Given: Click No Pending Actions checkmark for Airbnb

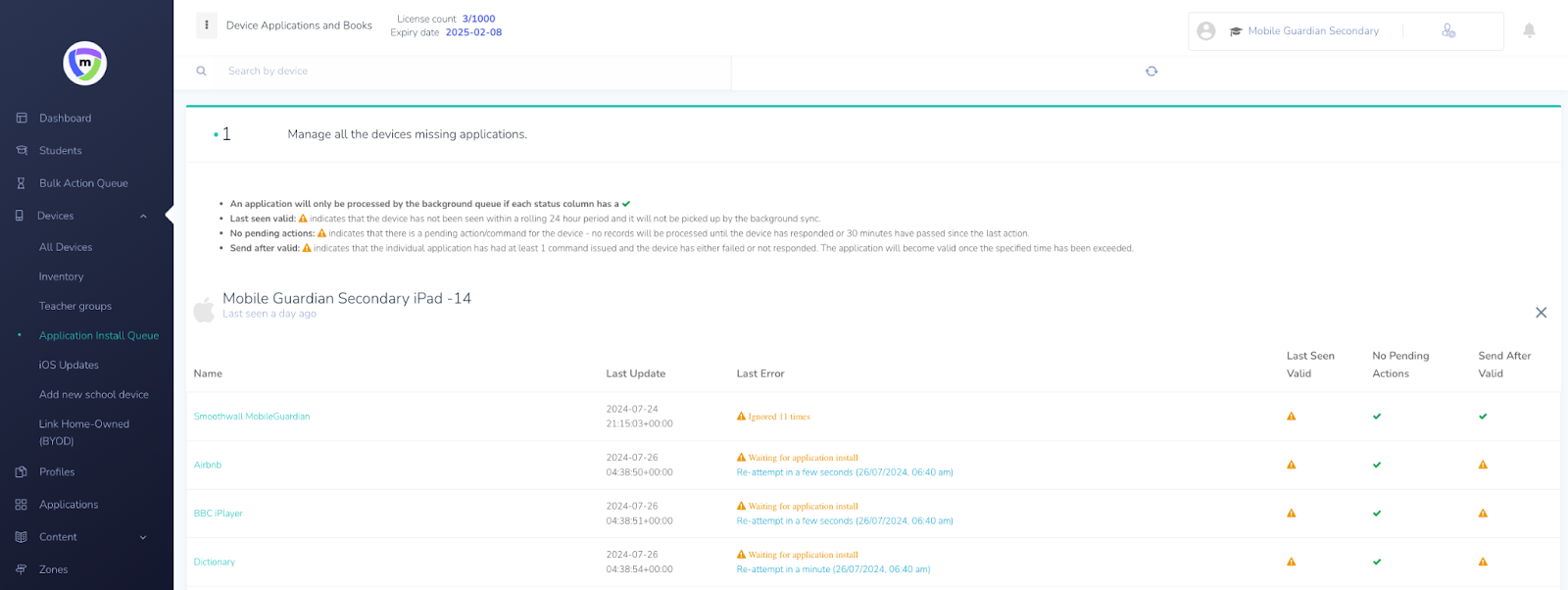Looking at the screenshot, I should [x=1377, y=465].
